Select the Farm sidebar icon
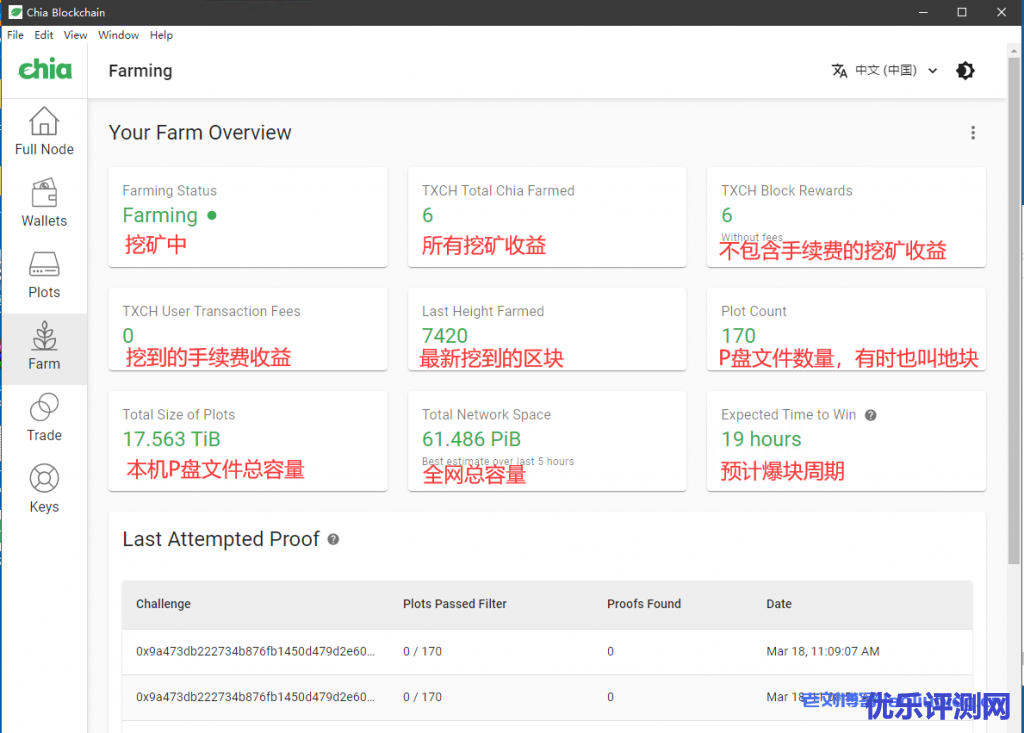This screenshot has width=1024, height=733. coord(44,336)
